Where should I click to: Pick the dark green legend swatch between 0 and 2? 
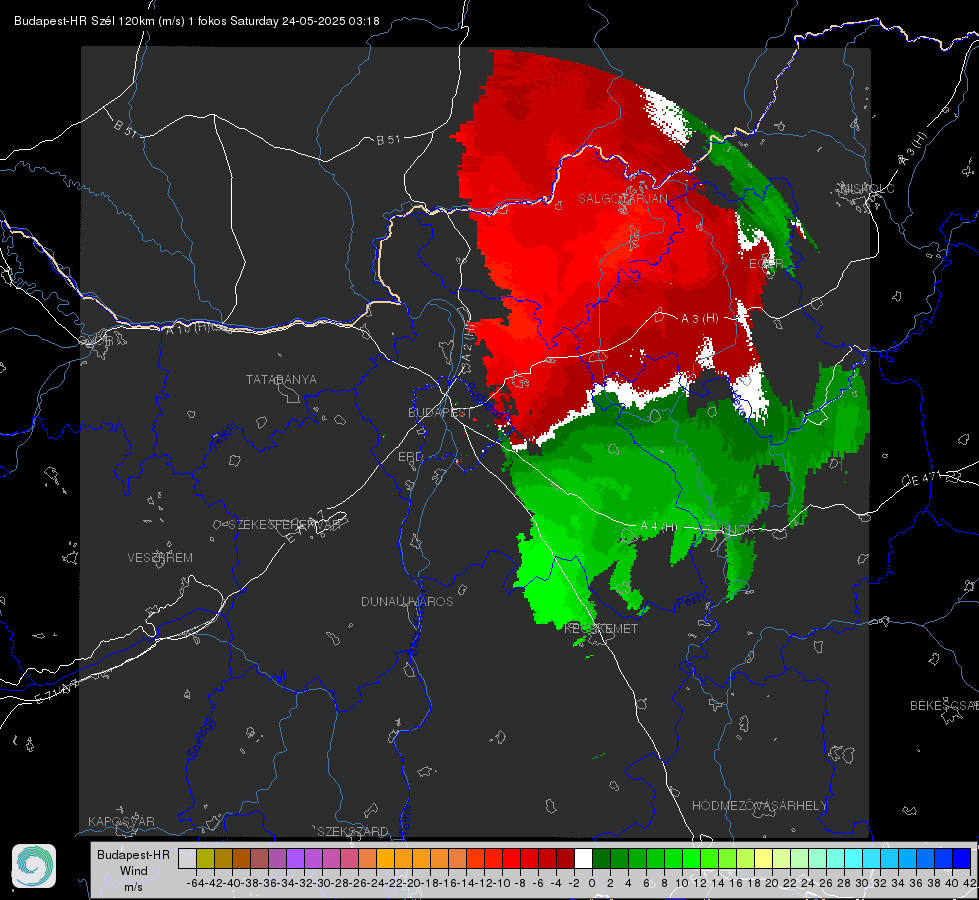[601, 858]
